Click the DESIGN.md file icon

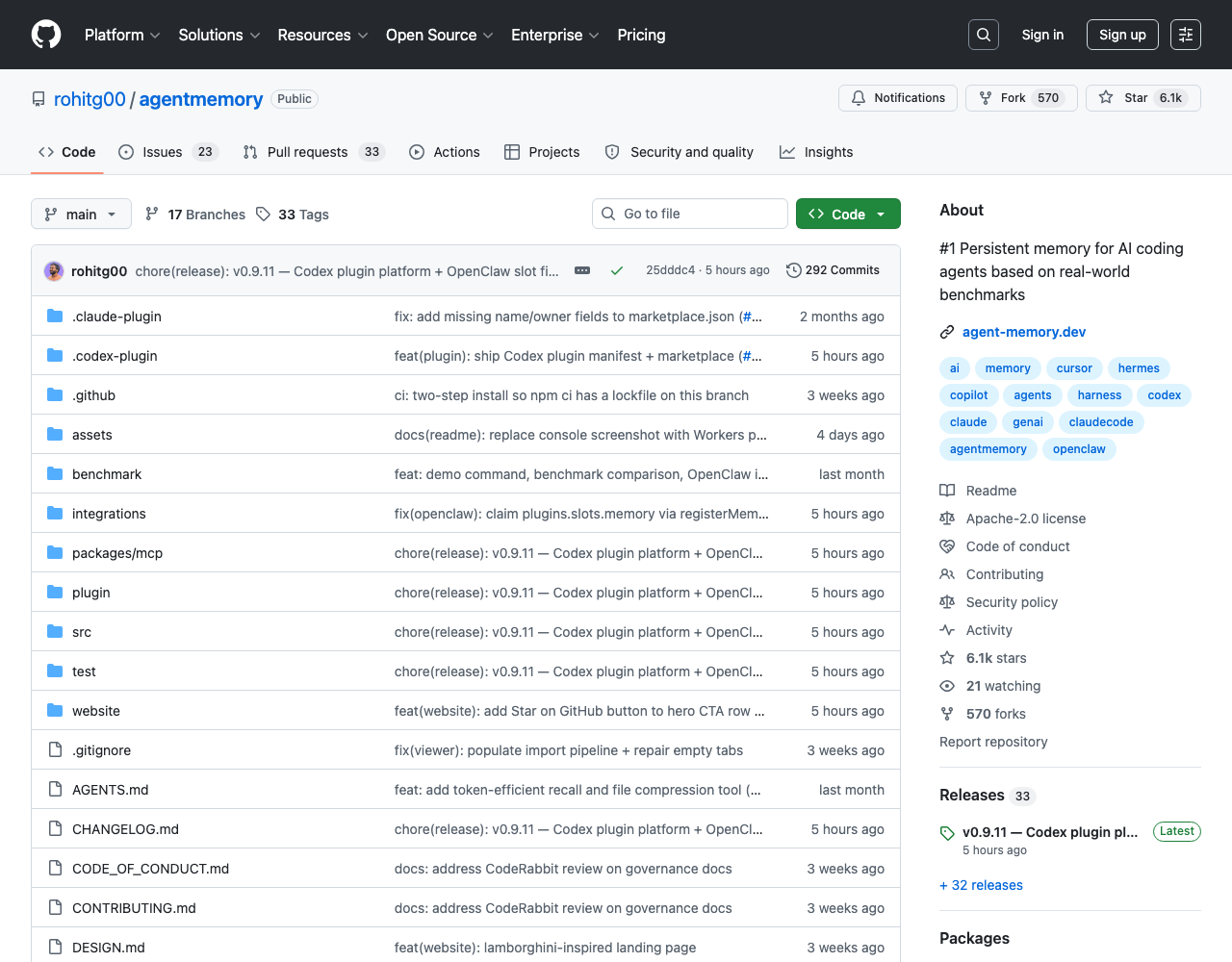pos(55,948)
